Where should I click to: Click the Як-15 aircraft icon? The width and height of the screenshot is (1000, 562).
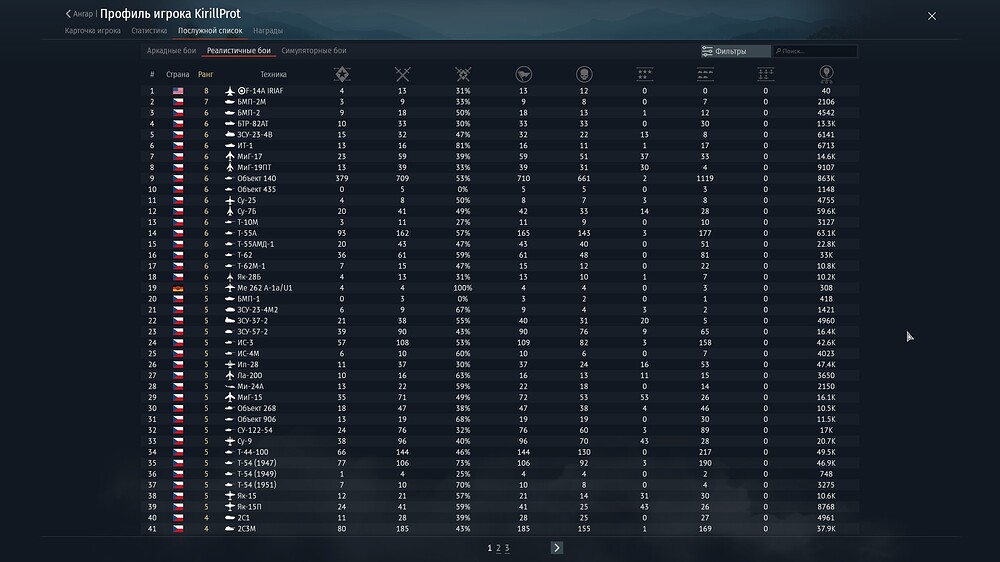(x=230, y=496)
